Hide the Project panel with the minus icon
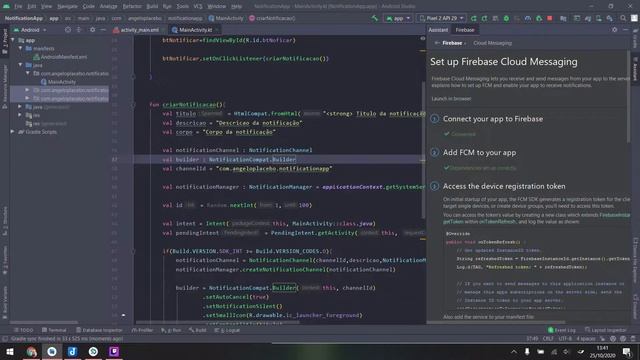This screenshot has width=640, height=360. tap(103, 30)
